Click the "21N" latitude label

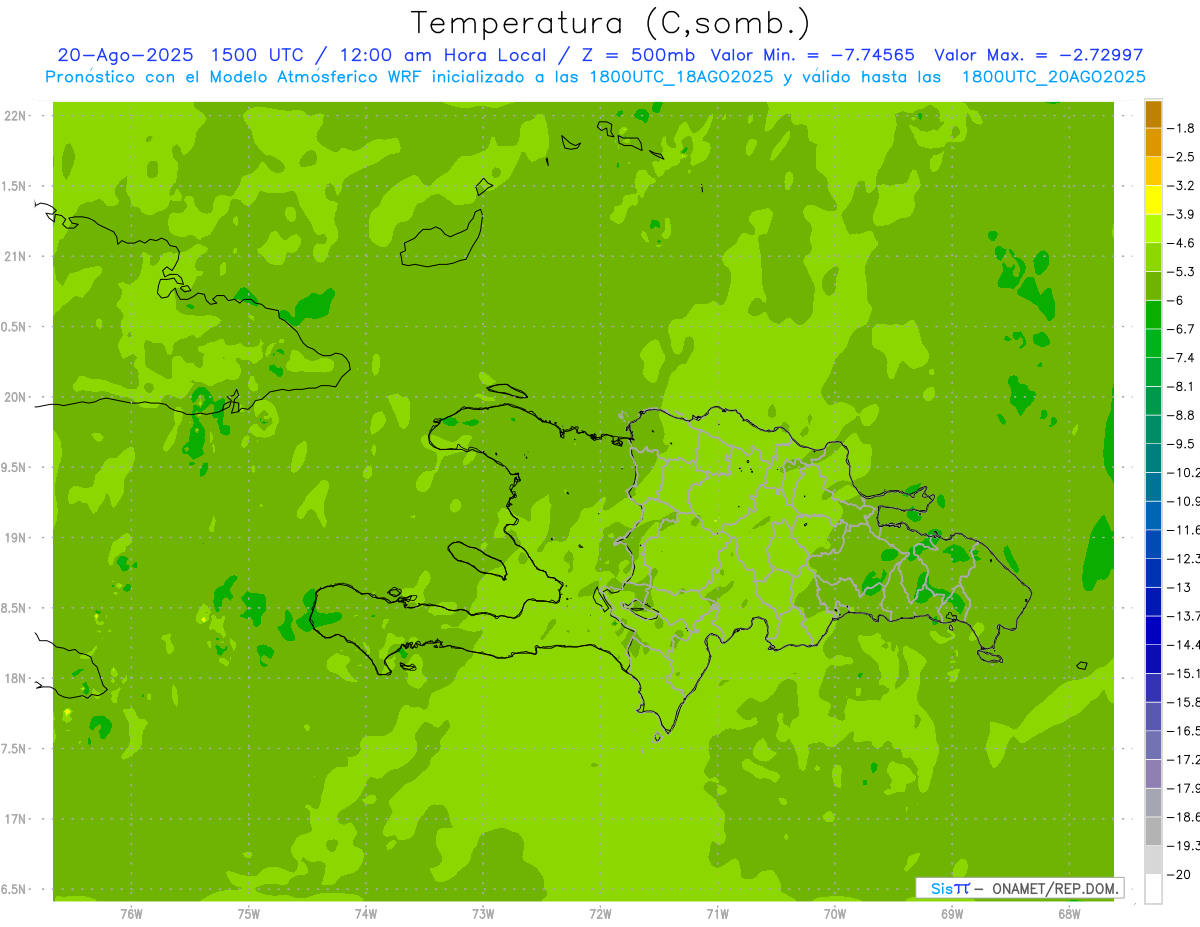14,257
